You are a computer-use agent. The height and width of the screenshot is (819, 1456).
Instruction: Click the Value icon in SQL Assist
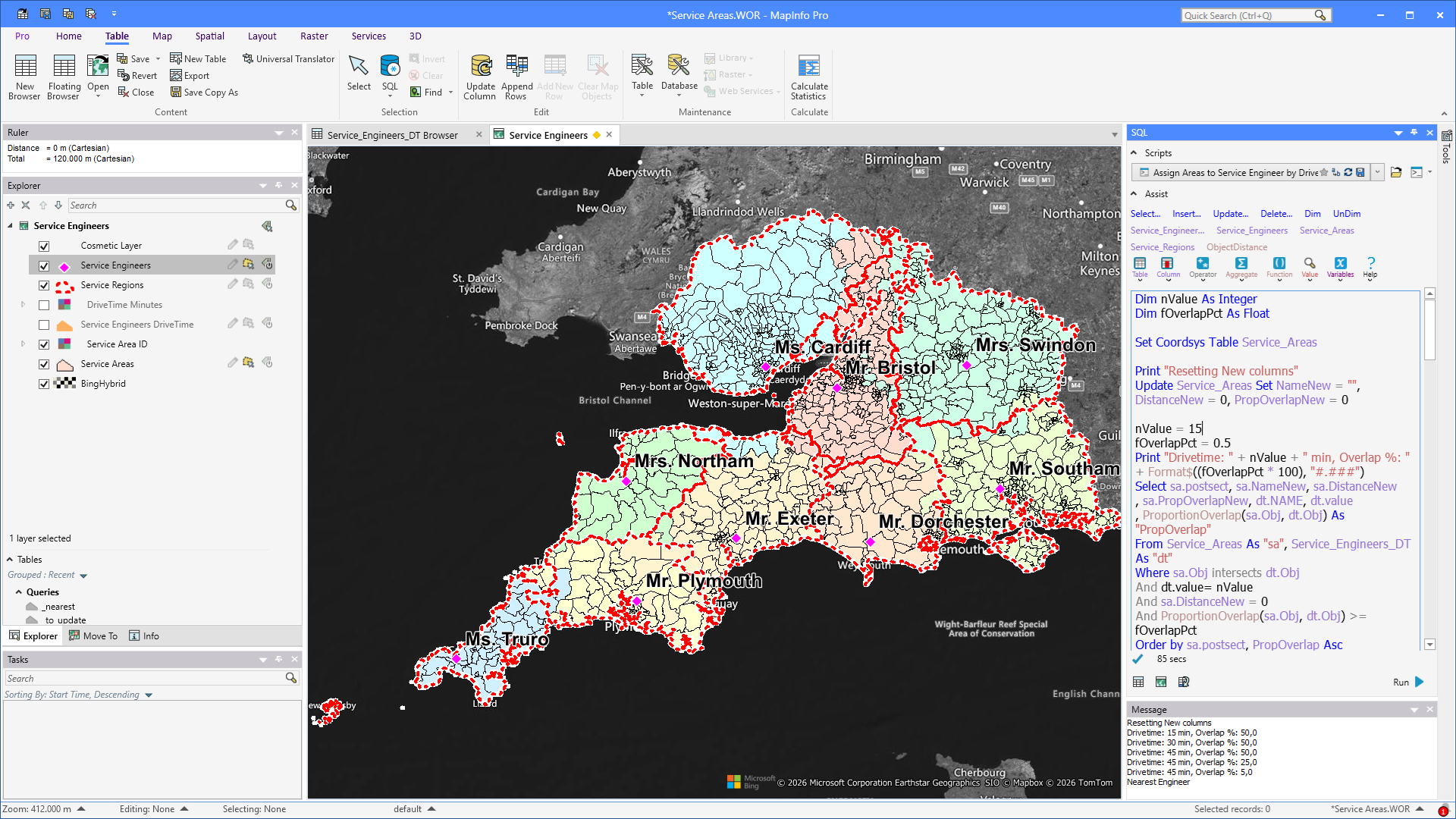click(1310, 268)
